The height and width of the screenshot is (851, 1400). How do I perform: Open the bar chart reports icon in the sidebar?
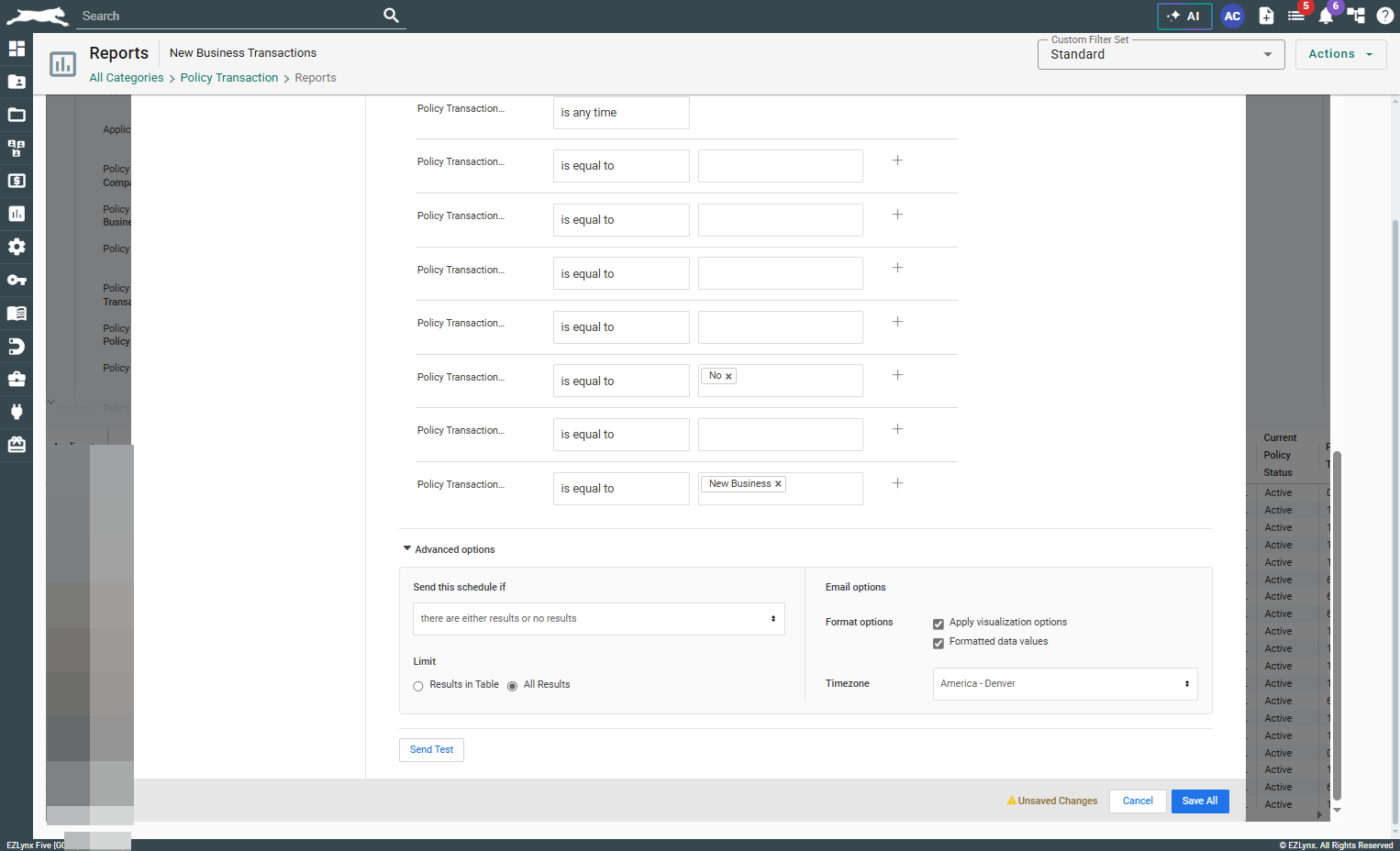[17, 214]
